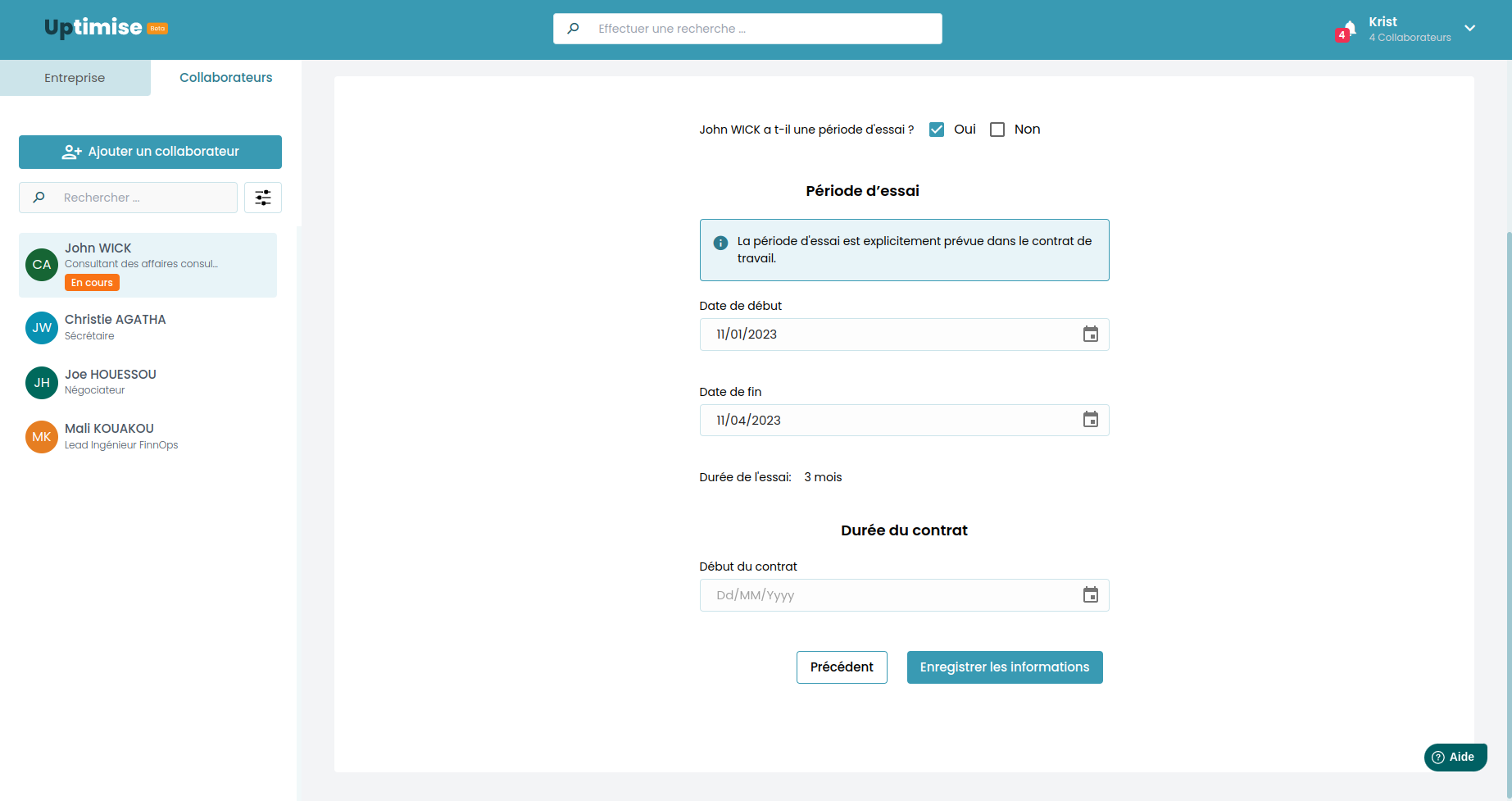This screenshot has width=1512, height=801.
Task: Select John WICK's CA avatar
Action: pos(42,265)
